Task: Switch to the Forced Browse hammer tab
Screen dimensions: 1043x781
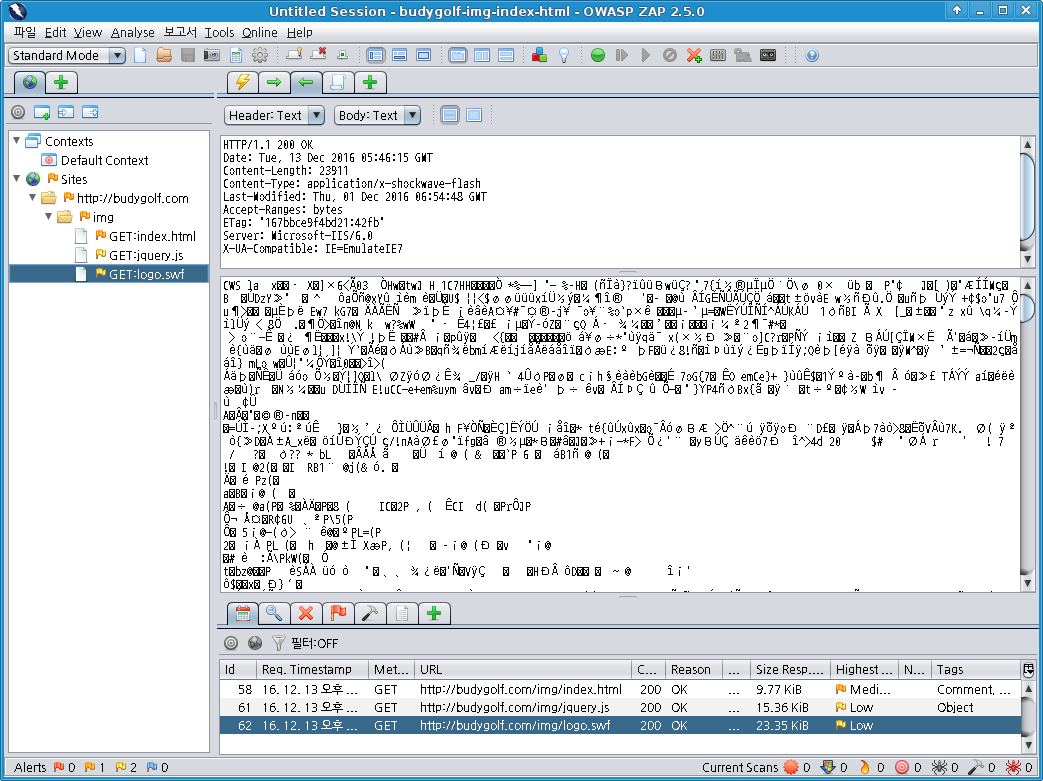Action: [370, 613]
